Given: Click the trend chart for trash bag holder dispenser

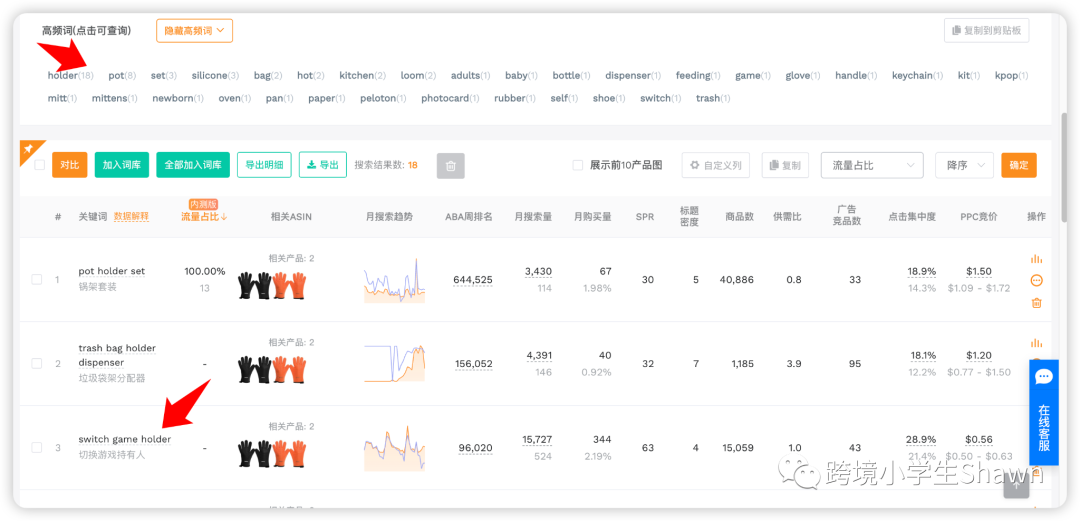Looking at the screenshot, I should (x=394, y=364).
